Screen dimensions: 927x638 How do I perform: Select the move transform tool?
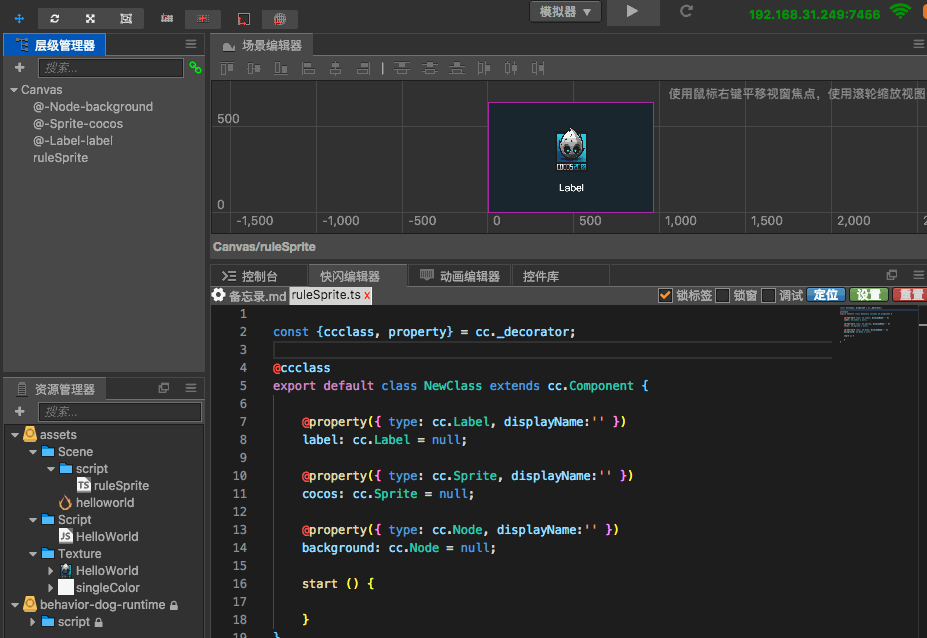19,18
